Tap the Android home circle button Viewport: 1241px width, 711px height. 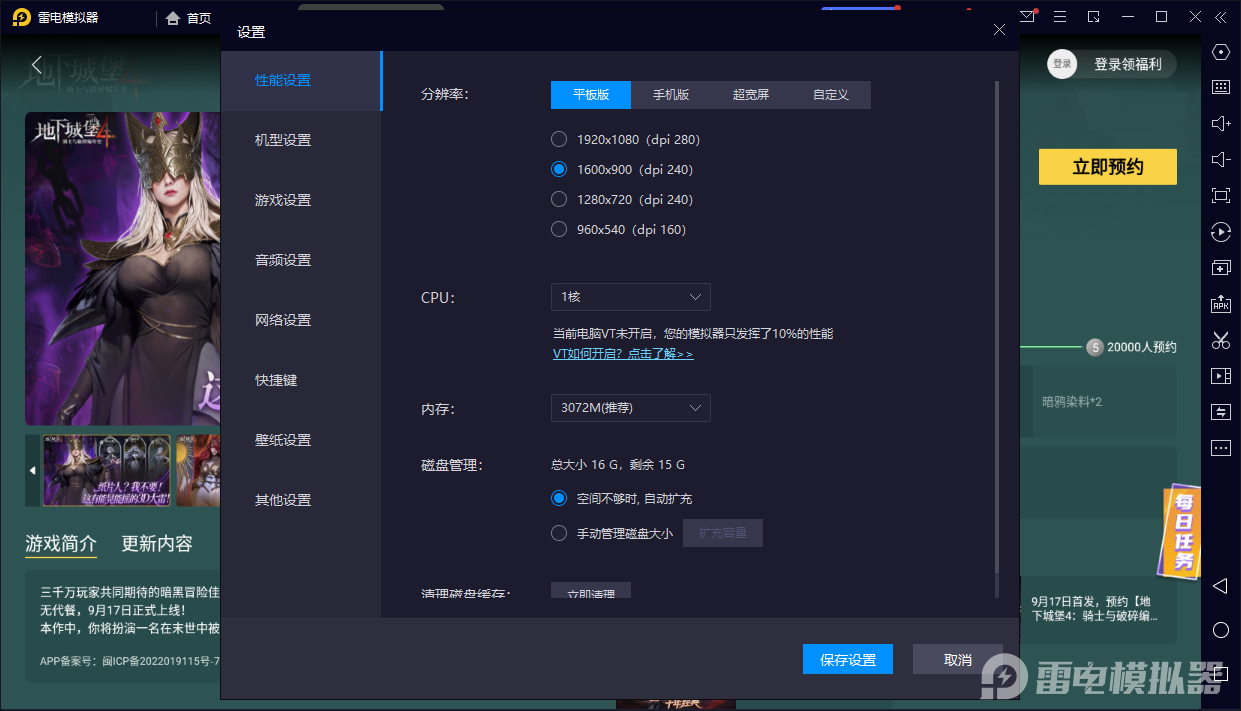[1220, 630]
